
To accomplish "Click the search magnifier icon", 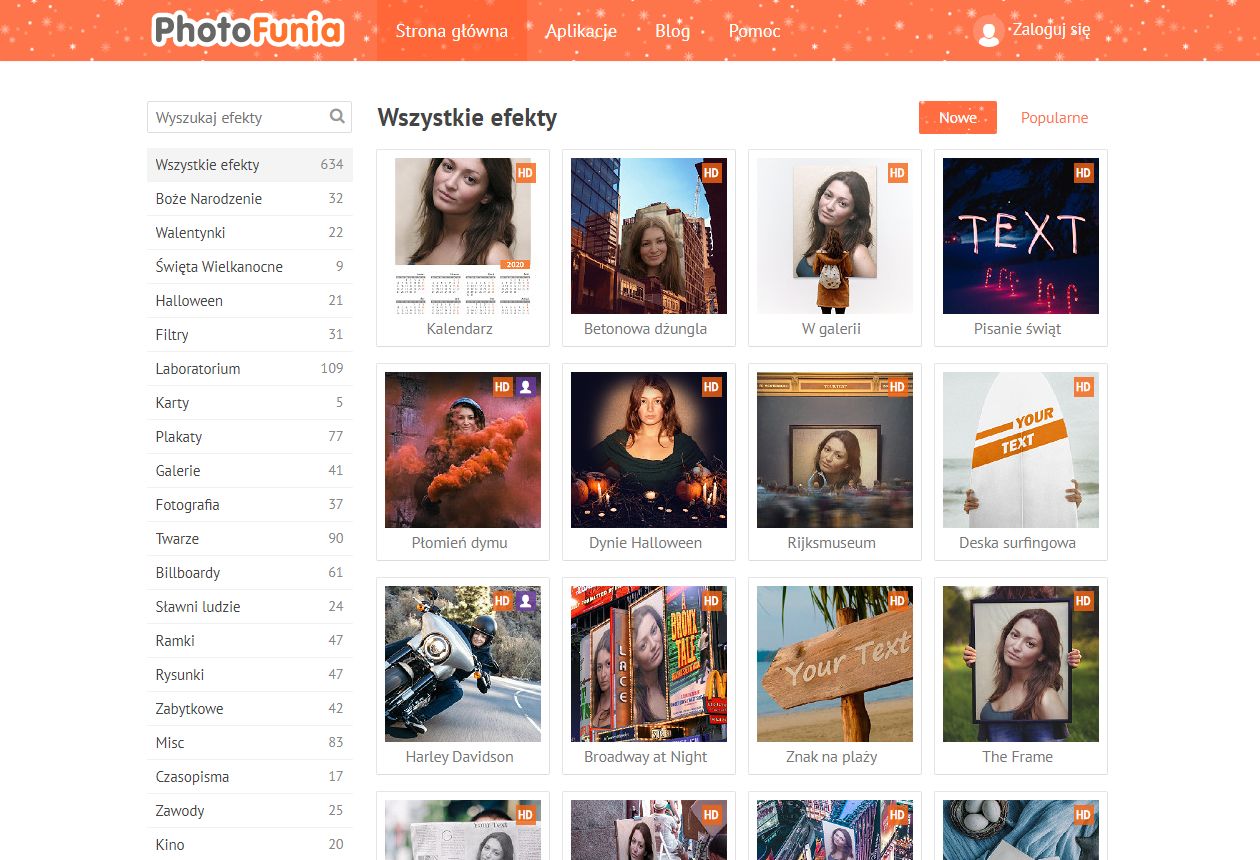I will pyautogui.click(x=337, y=116).
